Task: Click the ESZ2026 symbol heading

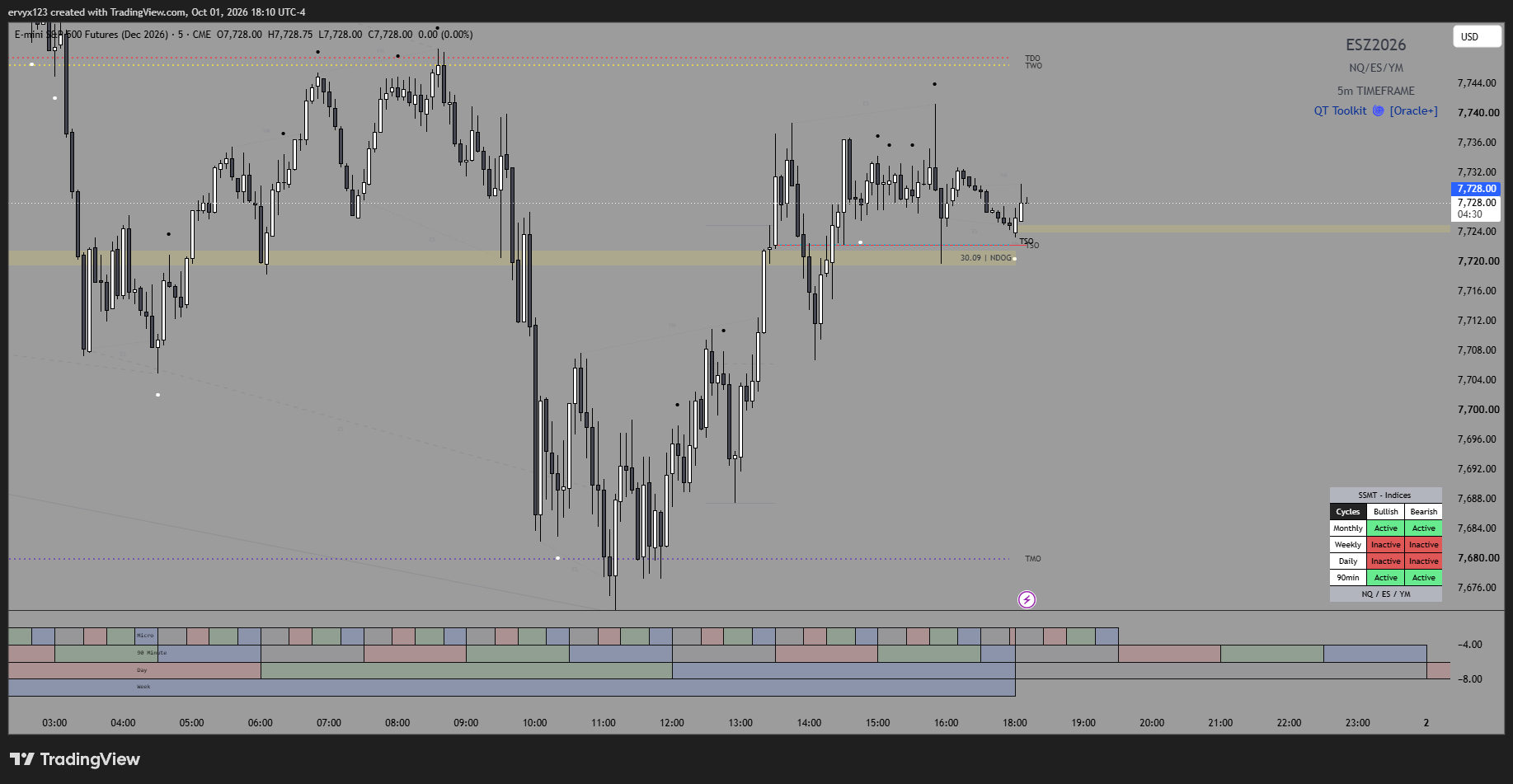Action: click(x=1376, y=45)
